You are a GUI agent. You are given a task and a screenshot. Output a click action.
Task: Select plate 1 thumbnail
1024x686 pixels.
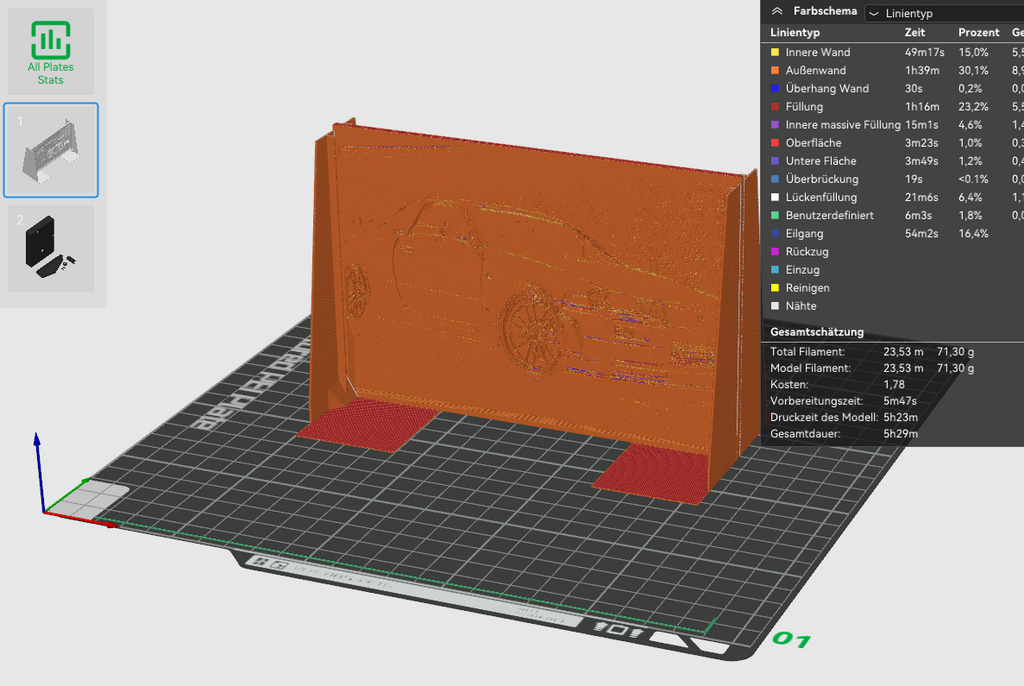coord(51,150)
